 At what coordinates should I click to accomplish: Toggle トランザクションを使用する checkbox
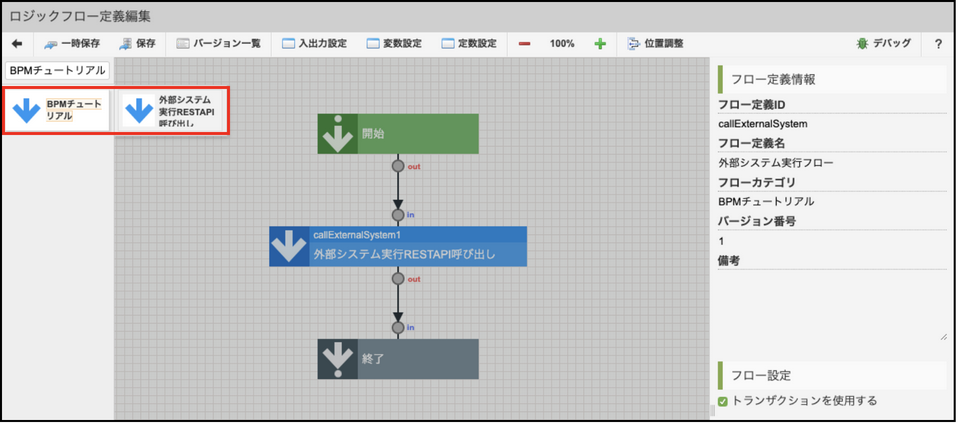[x=723, y=402]
